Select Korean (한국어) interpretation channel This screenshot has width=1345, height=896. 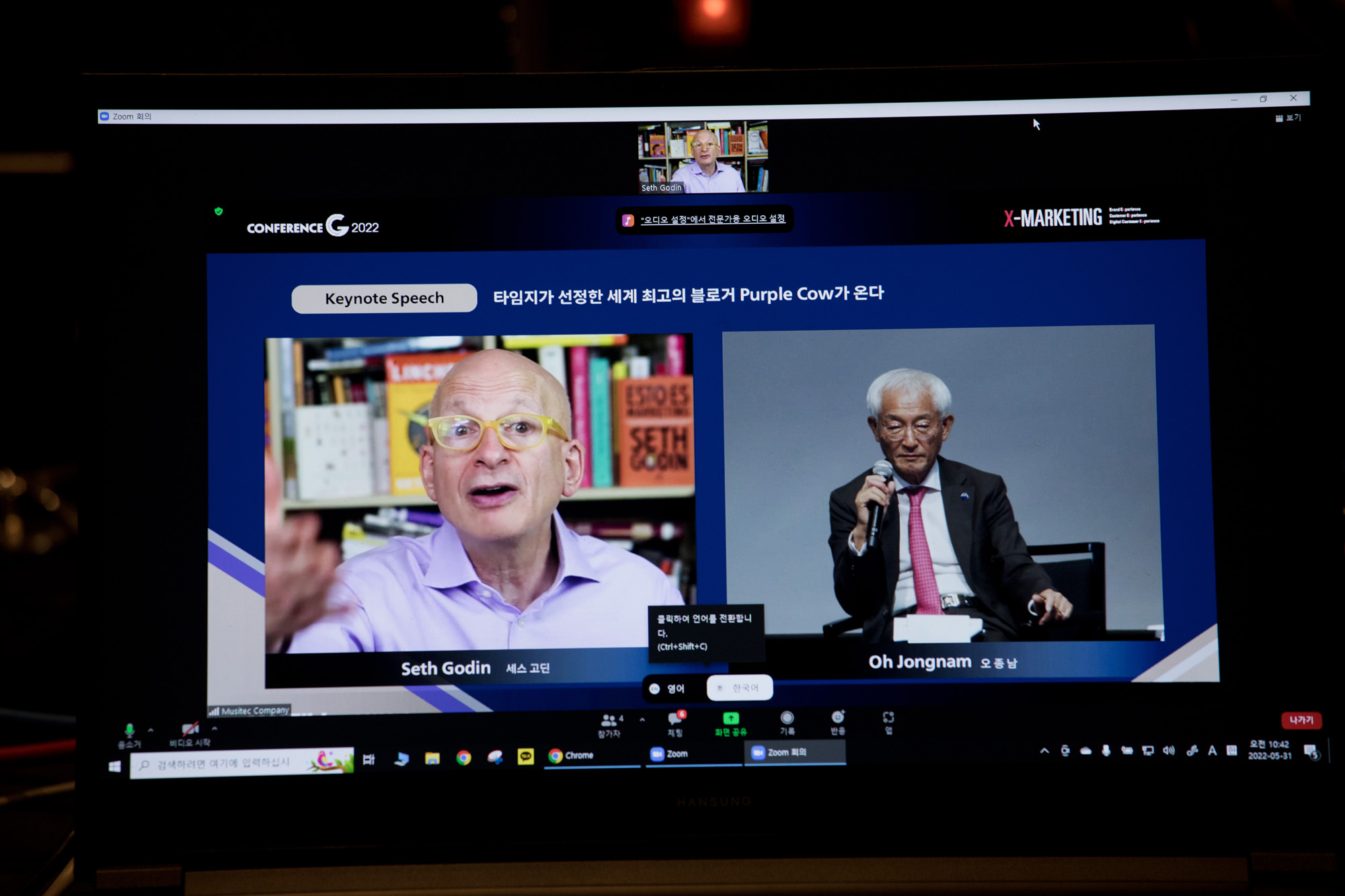coord(739,688)
